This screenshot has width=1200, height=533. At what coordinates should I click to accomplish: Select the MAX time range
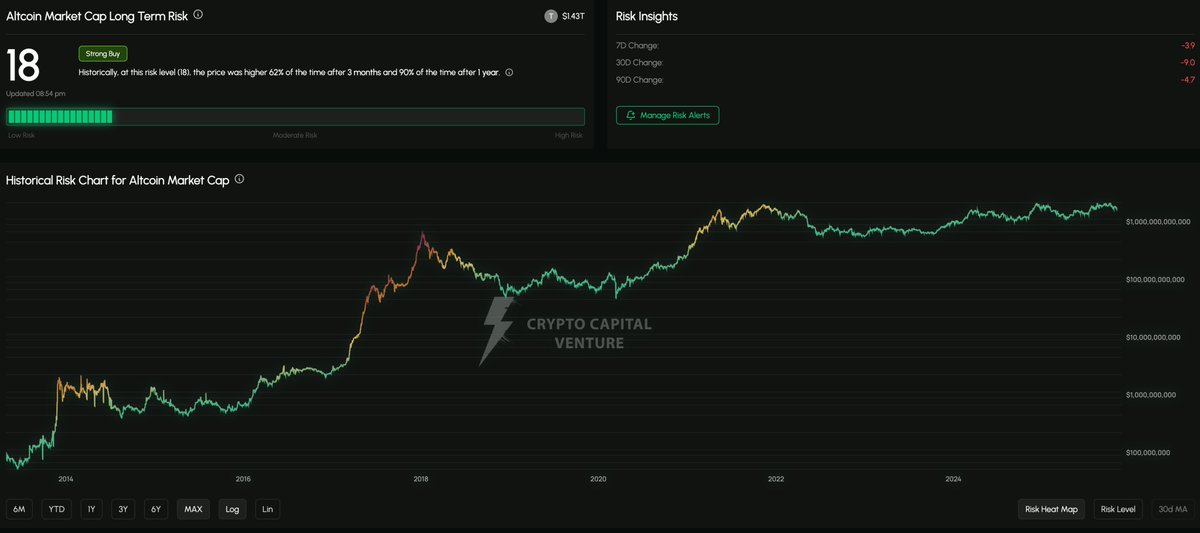coord(193,509)
